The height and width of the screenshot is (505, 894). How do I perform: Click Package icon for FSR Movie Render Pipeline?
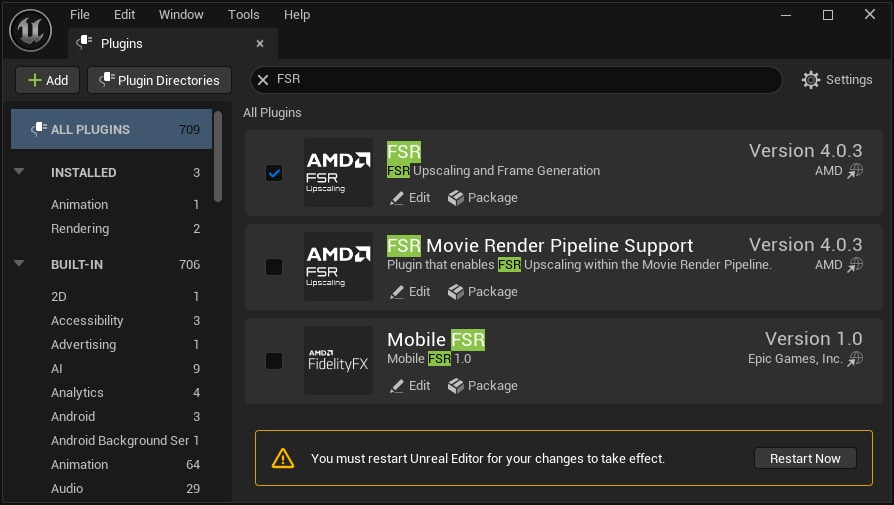click(456, 292)
